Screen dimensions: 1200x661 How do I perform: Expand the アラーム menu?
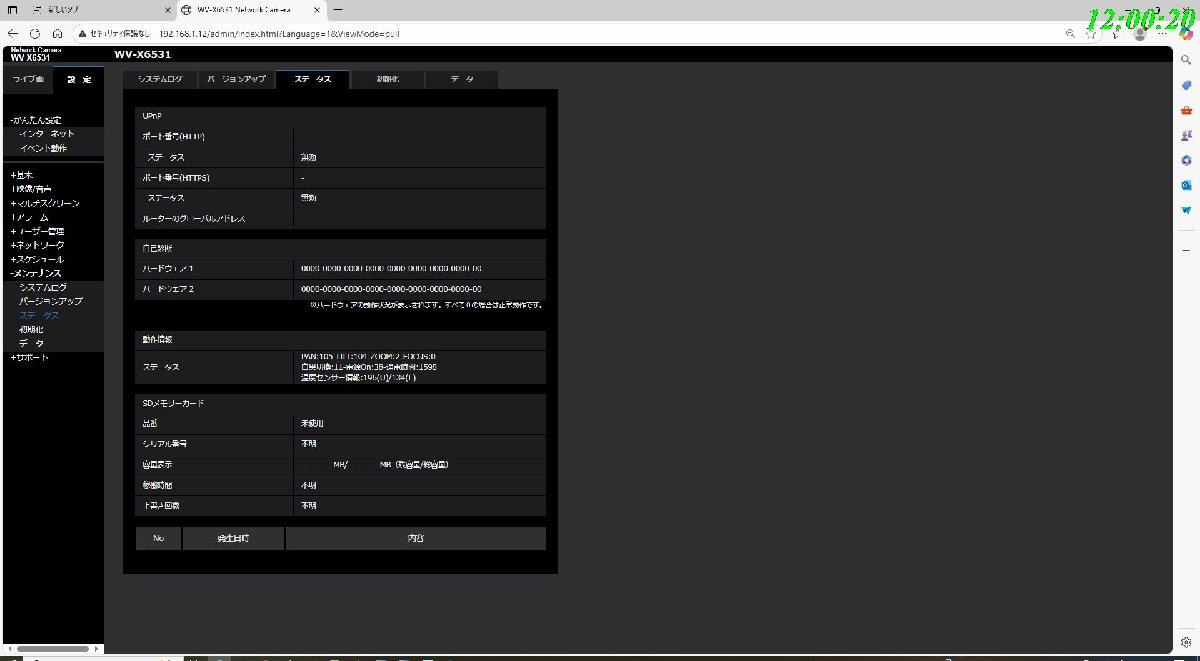[x=29, y=217]
